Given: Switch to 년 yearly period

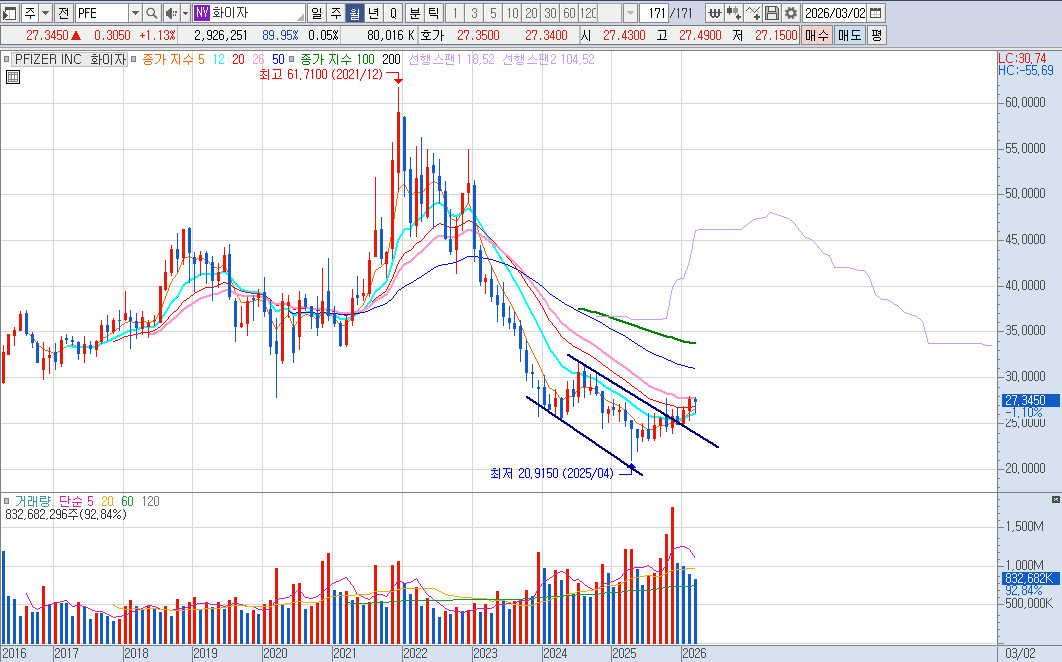Looking at the screenshot, I should pyautogui.click(x=373, y=13).
